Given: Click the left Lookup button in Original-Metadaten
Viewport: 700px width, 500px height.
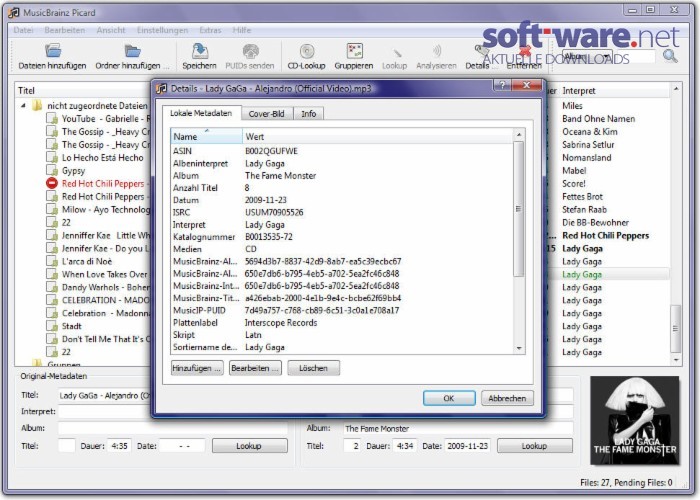Looking at the screenshot, I should [x=249, y=446].
